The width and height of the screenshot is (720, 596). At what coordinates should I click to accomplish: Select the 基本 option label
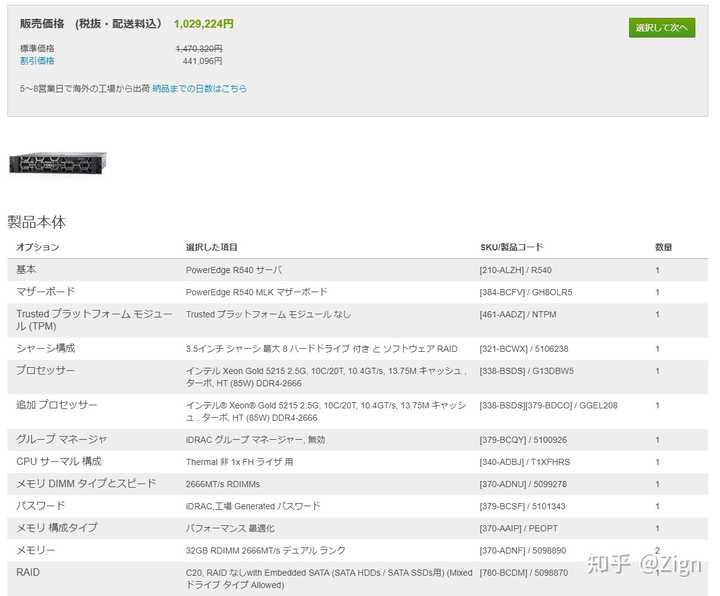pyautogui.click(x=26, y=270)
